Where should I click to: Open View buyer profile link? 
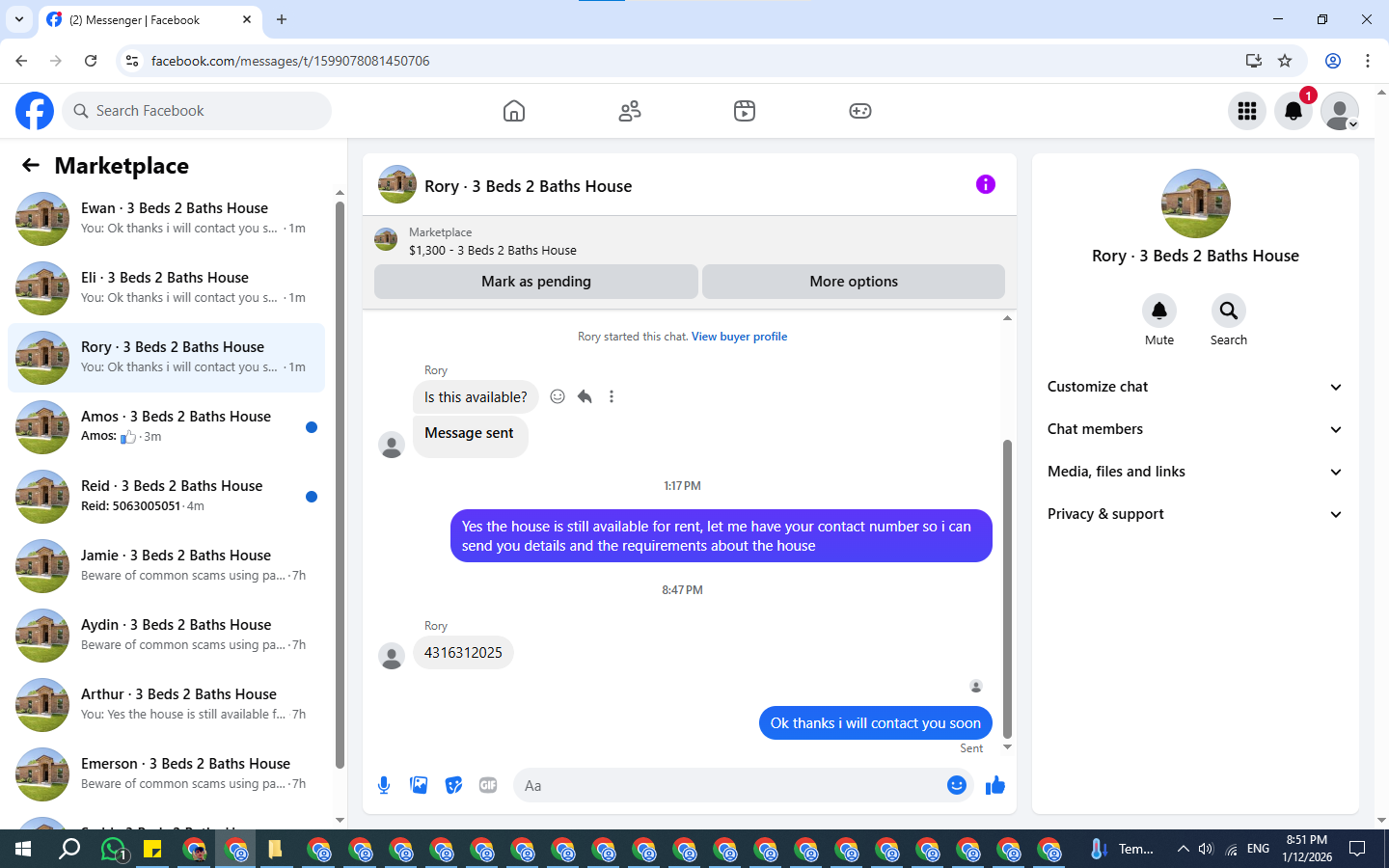739,337
